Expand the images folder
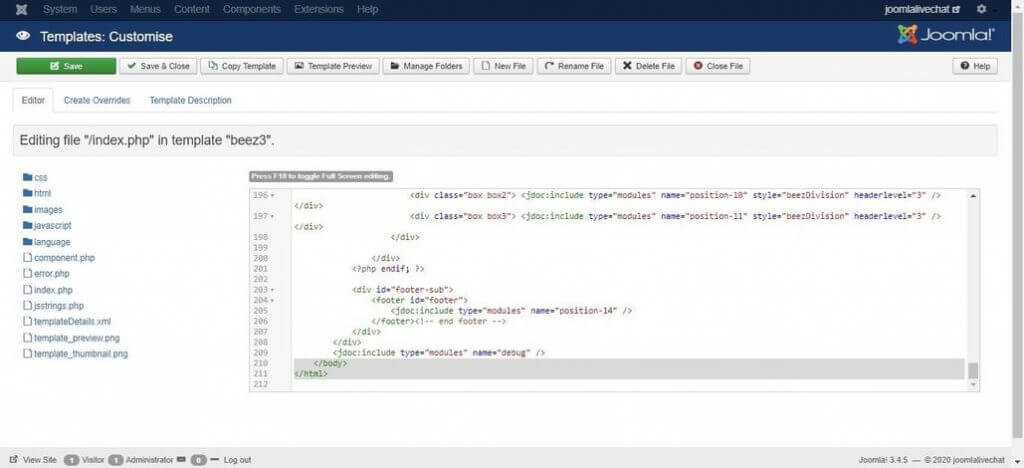The image size is (1024, 468). (x=42, y=210)
